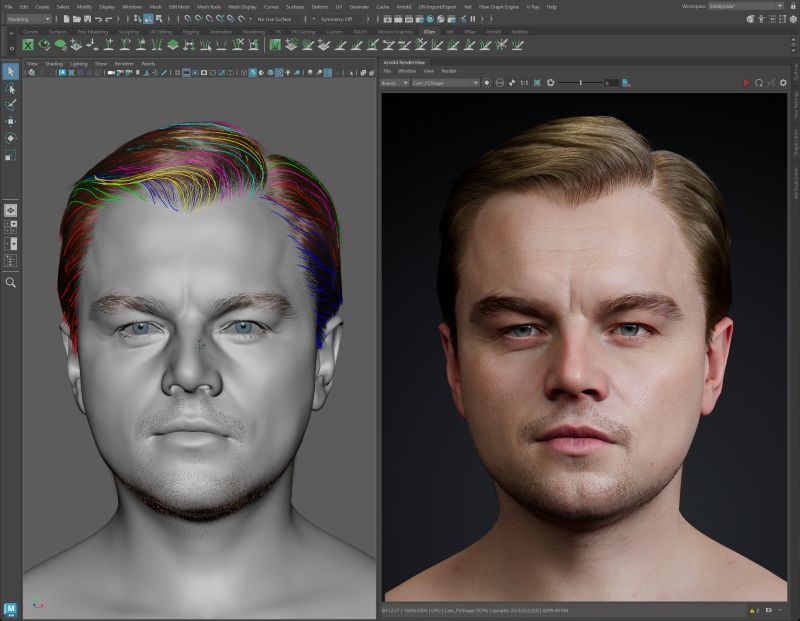Activate the Lasso select tool
Image resolution: width=800 pixels, height=621 pixels.
click(x=10, y=89)
